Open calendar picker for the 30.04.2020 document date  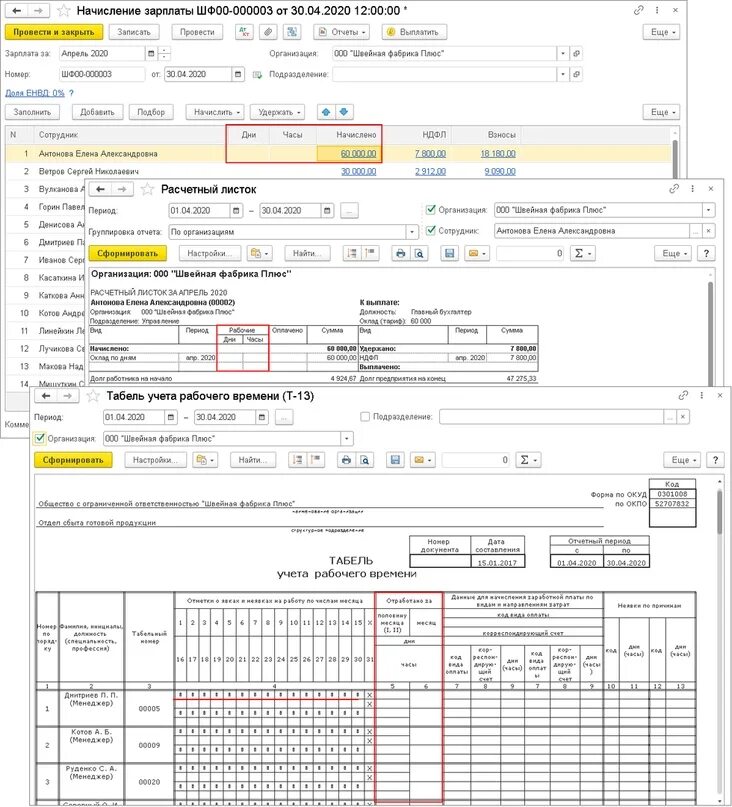[238, 74]
